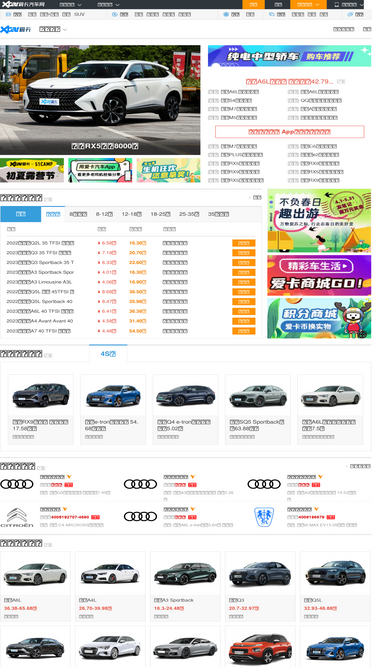Click the SUV link in the navigation bar
375x667 pixels.
79,14
